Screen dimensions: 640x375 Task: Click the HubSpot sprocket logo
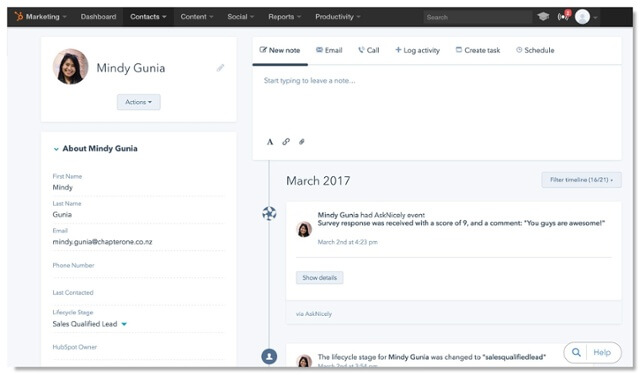click(x=19, y=16)
